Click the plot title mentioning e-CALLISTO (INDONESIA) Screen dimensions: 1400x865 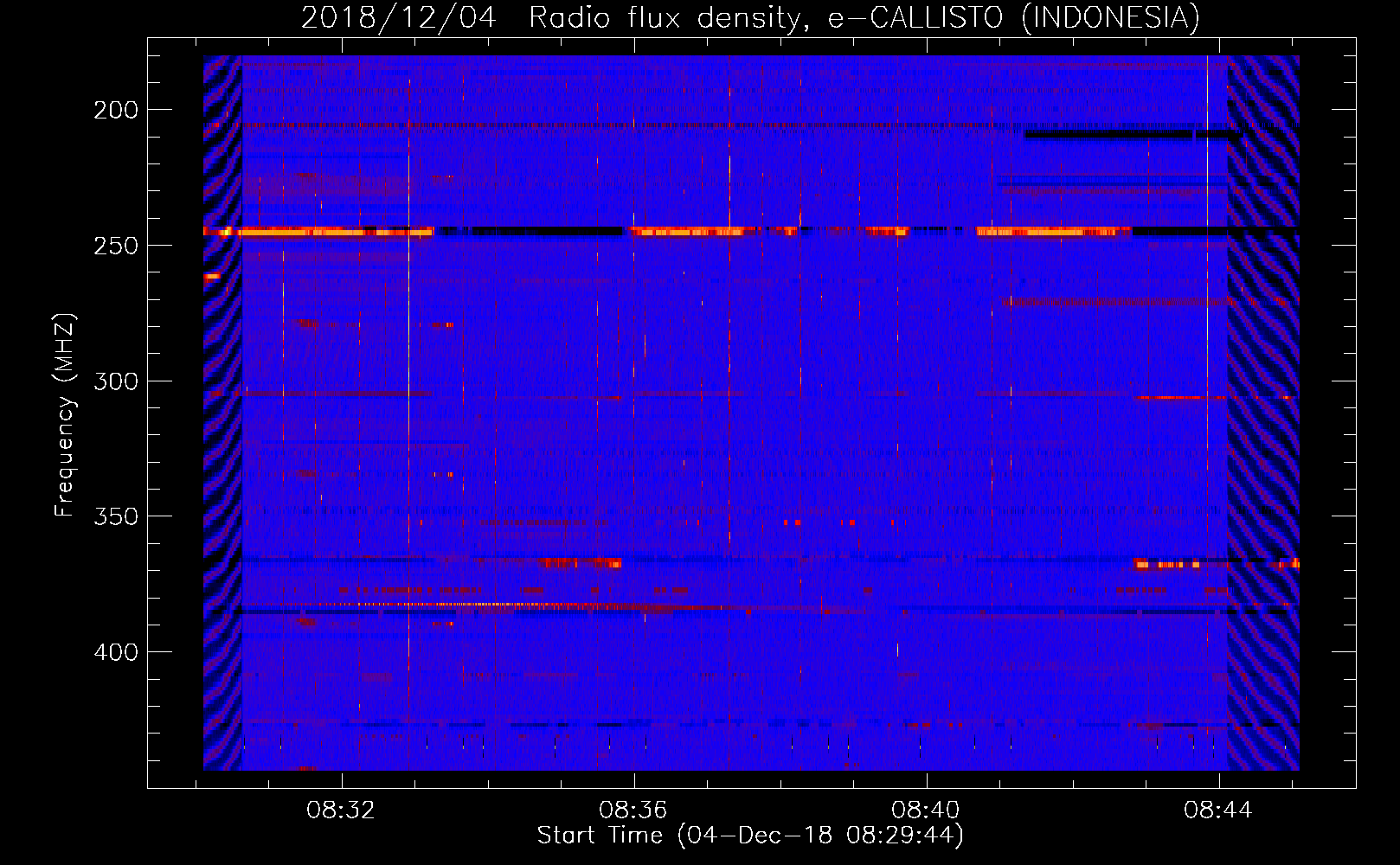(x=750, y=17)
